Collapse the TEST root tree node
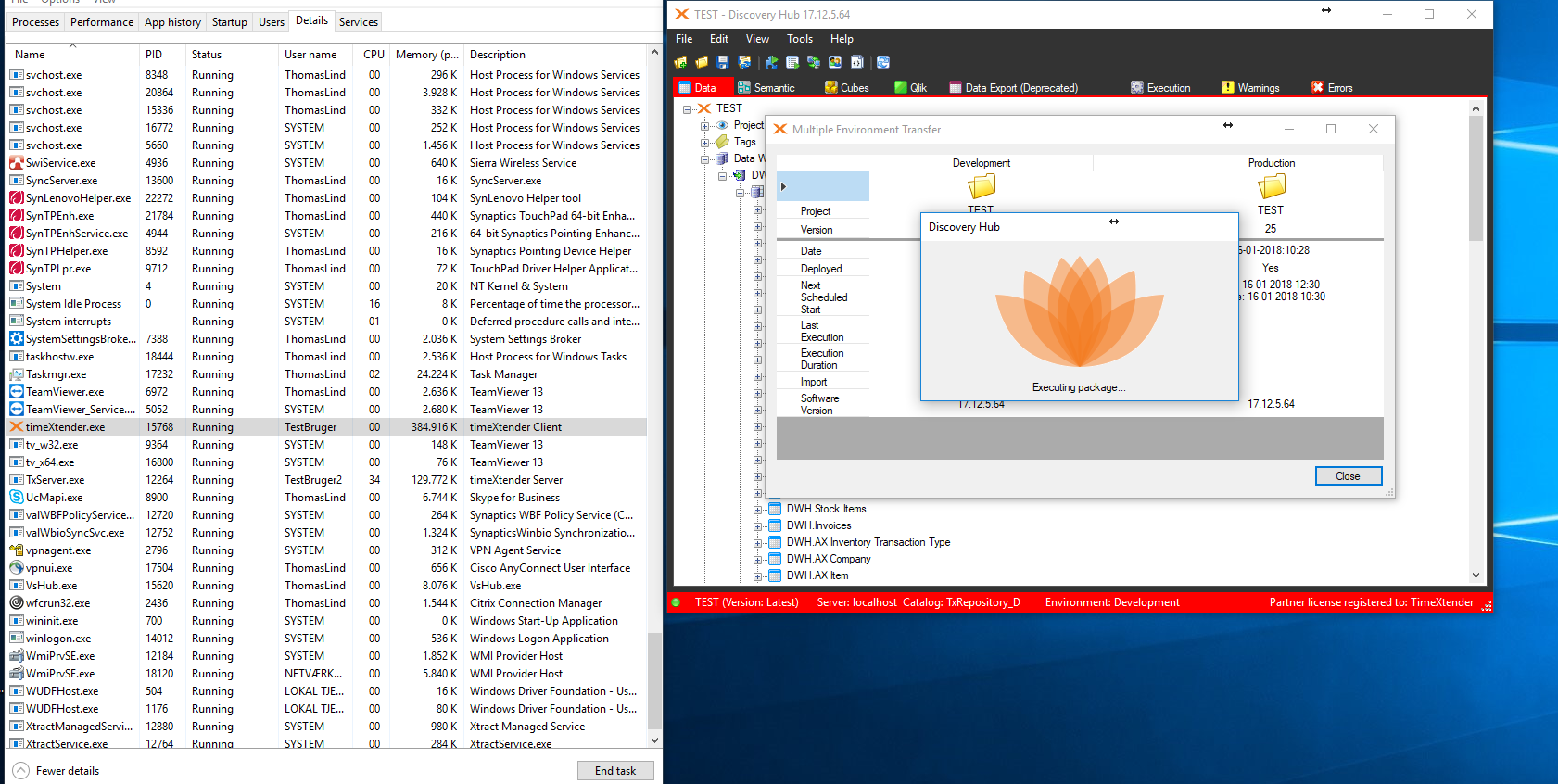Screen dimensions: 1558x784 (x=688, y=108)
